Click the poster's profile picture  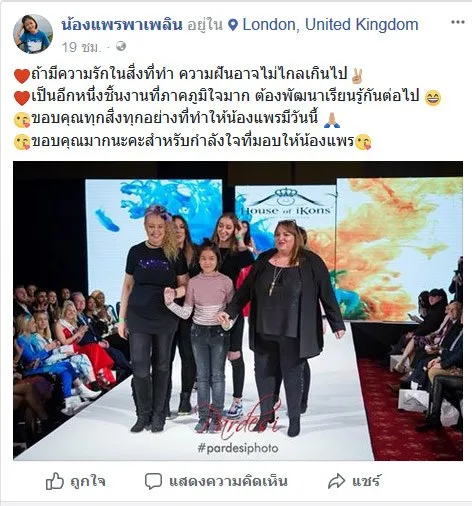[x=33, y=34]
